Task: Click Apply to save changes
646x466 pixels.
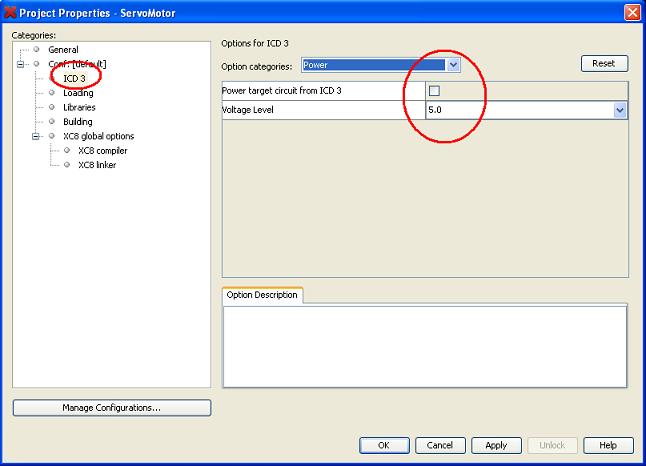Action: point(496,445)
